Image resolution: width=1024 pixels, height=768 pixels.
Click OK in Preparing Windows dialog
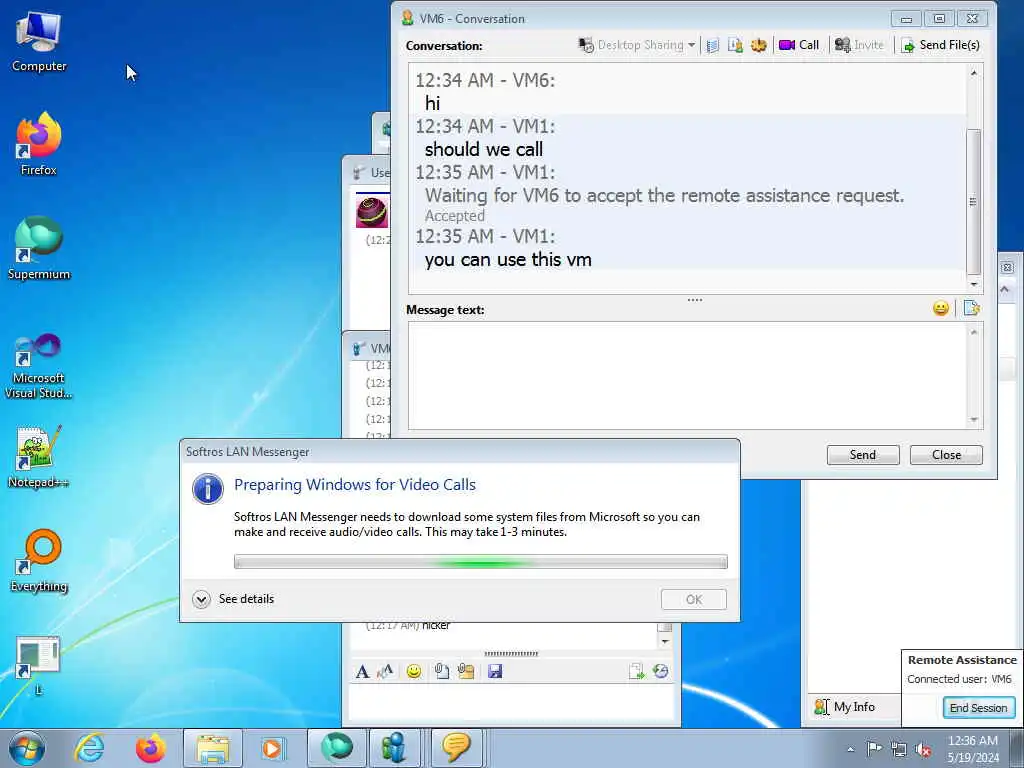tap(694, 600)
